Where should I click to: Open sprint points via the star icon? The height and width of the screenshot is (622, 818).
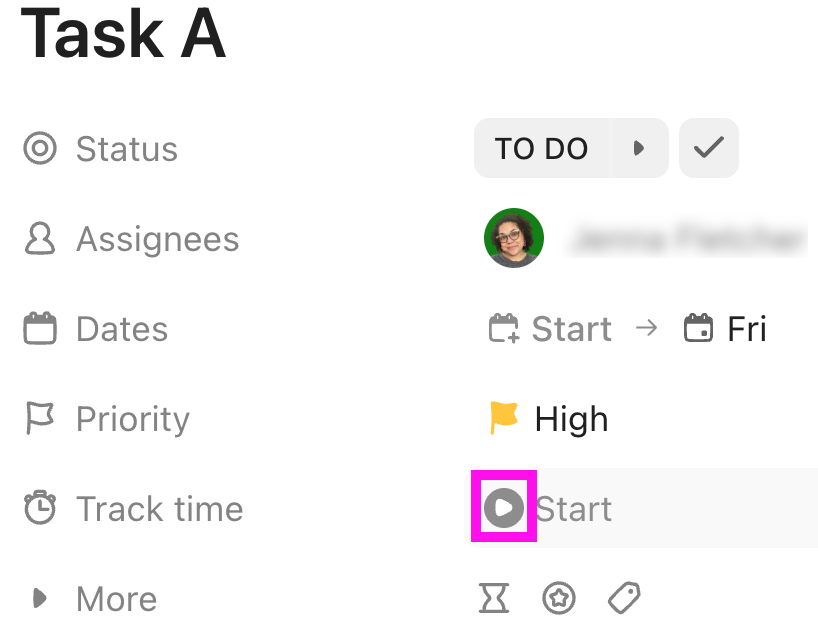tap(559, 597)
